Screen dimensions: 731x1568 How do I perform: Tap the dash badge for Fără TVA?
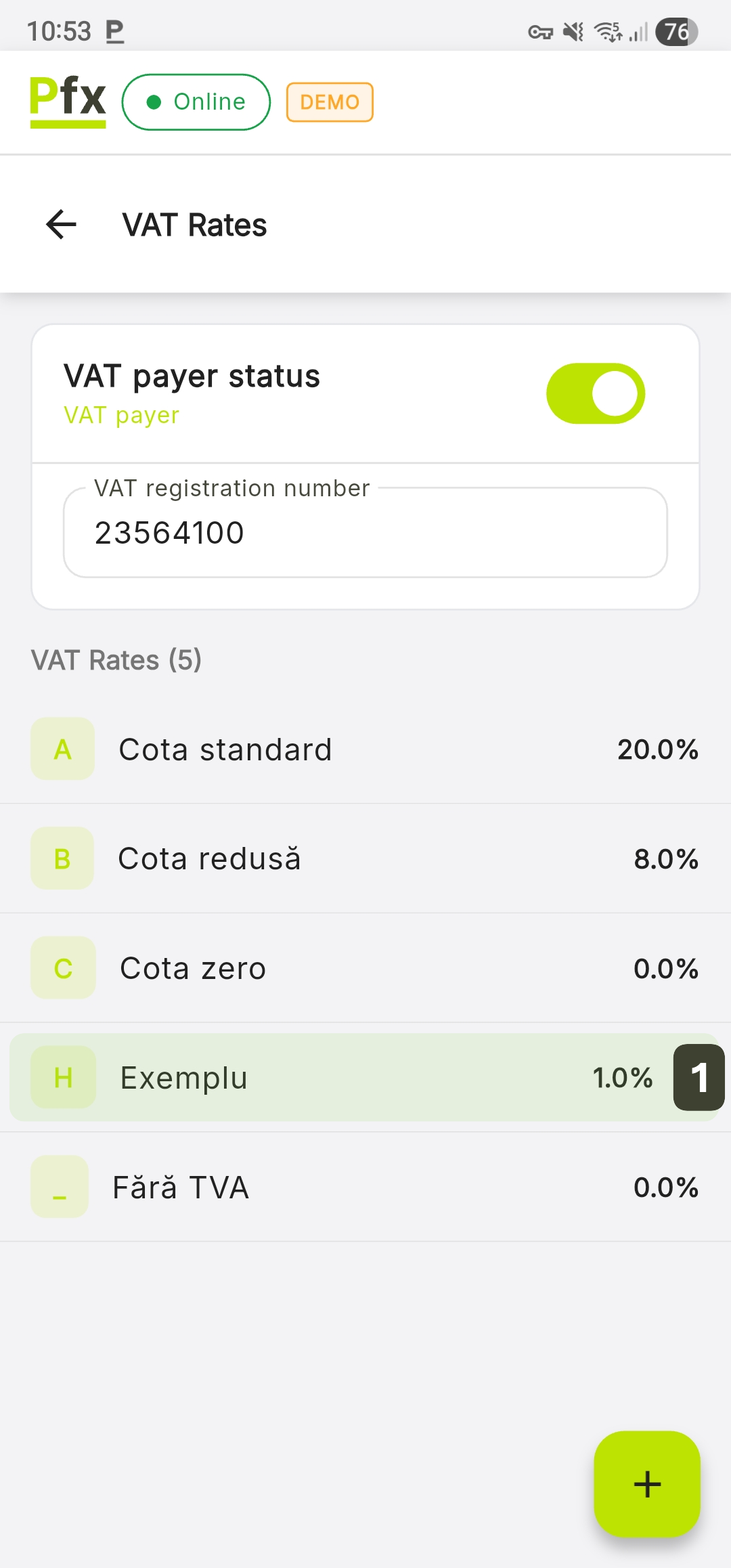tap(60, 1187)
